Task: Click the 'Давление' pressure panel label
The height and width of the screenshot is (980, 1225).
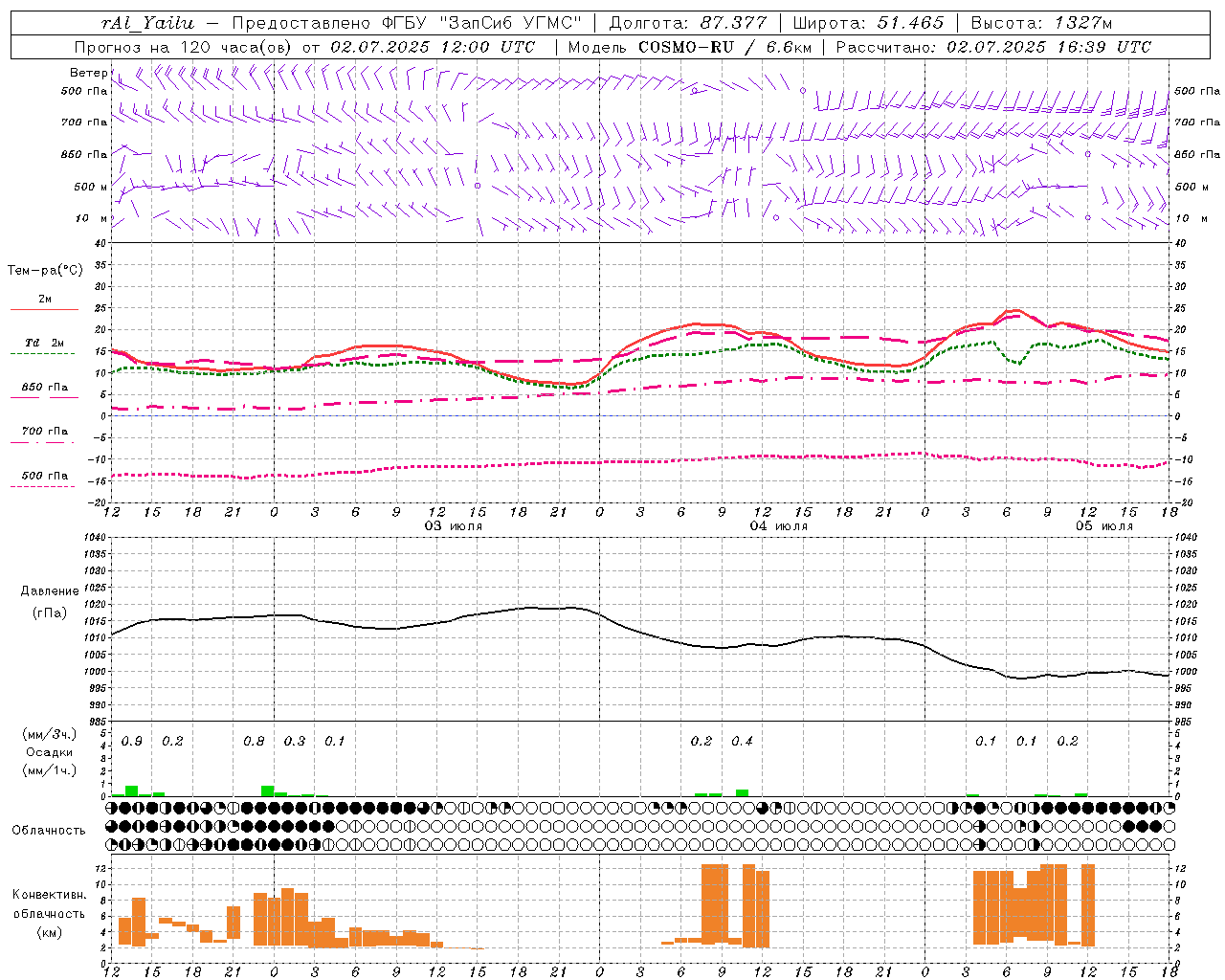Action: point(50,591)
